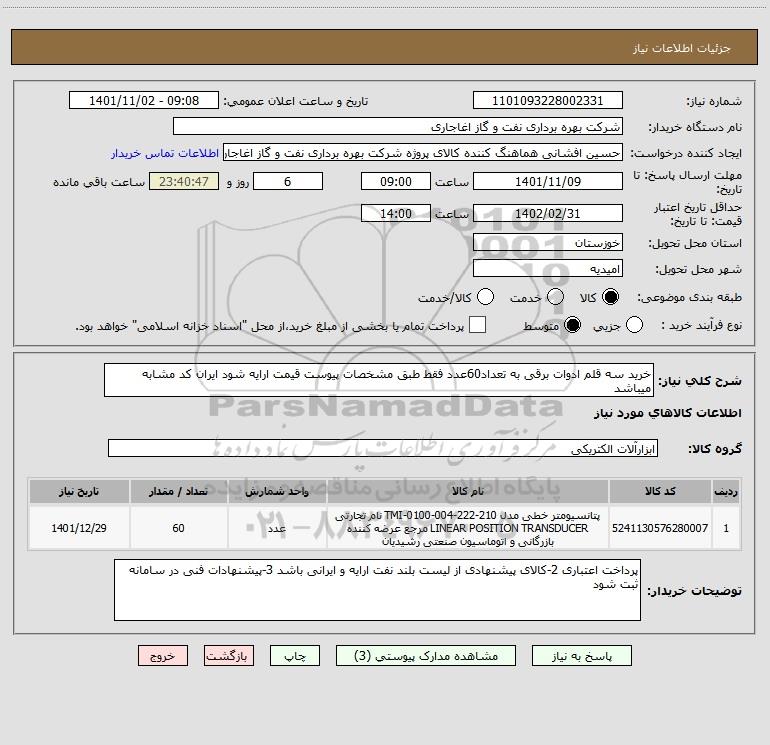Viewport: 770px width, 745px height.
Task: Select the متوسط purchase type radio
Action: [572, 325]
